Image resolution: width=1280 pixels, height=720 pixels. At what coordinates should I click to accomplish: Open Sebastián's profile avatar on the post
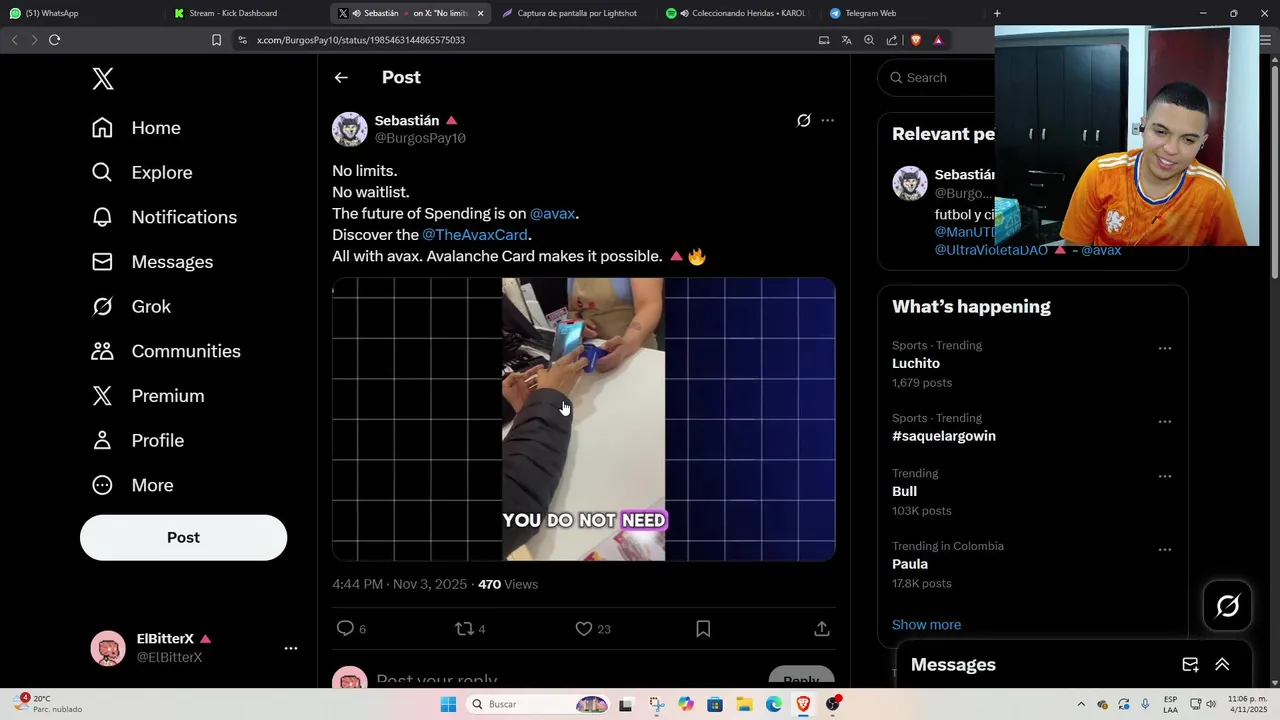350,129
